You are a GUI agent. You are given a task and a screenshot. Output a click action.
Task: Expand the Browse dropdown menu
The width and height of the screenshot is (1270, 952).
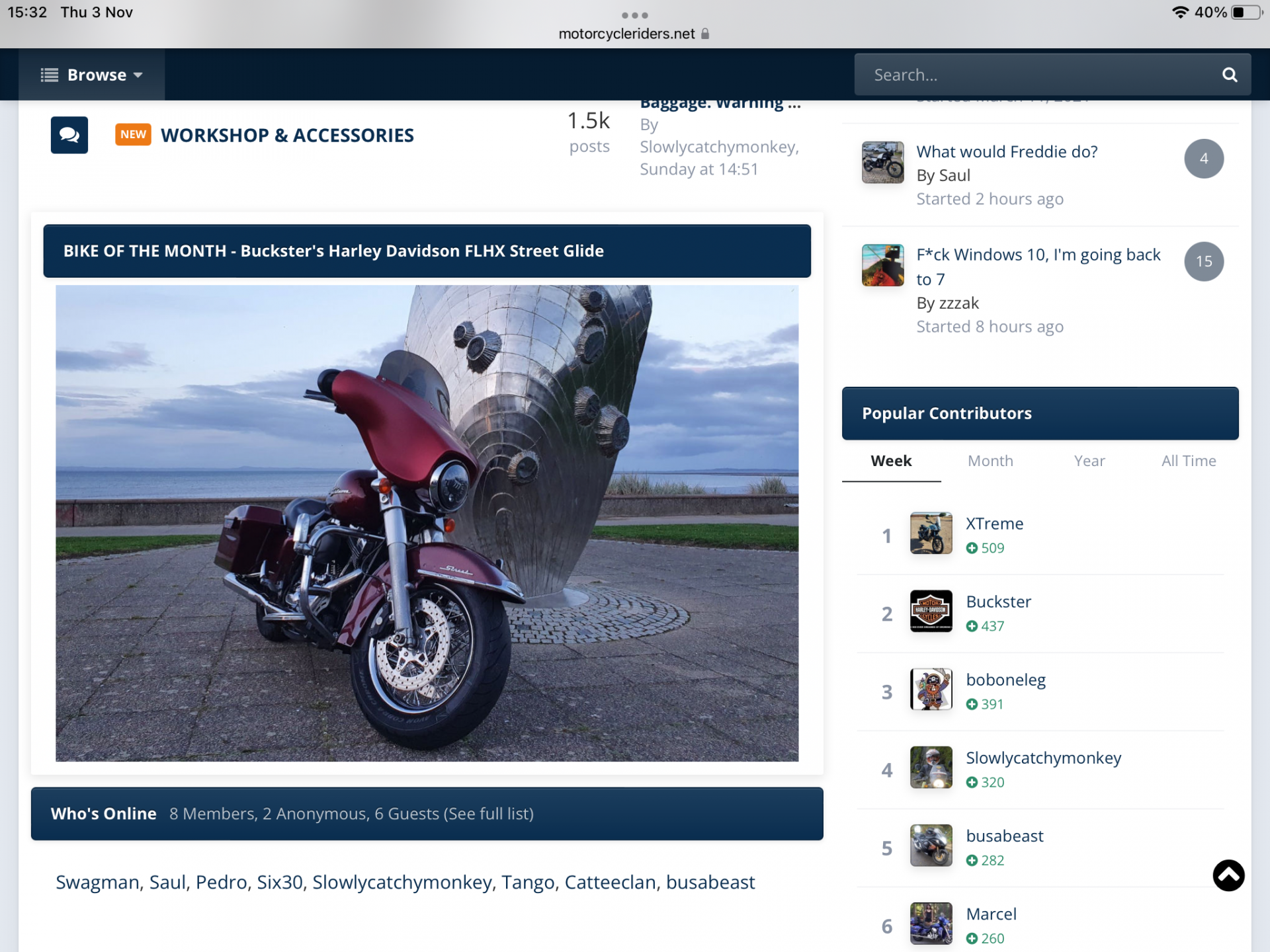[92, 75]
